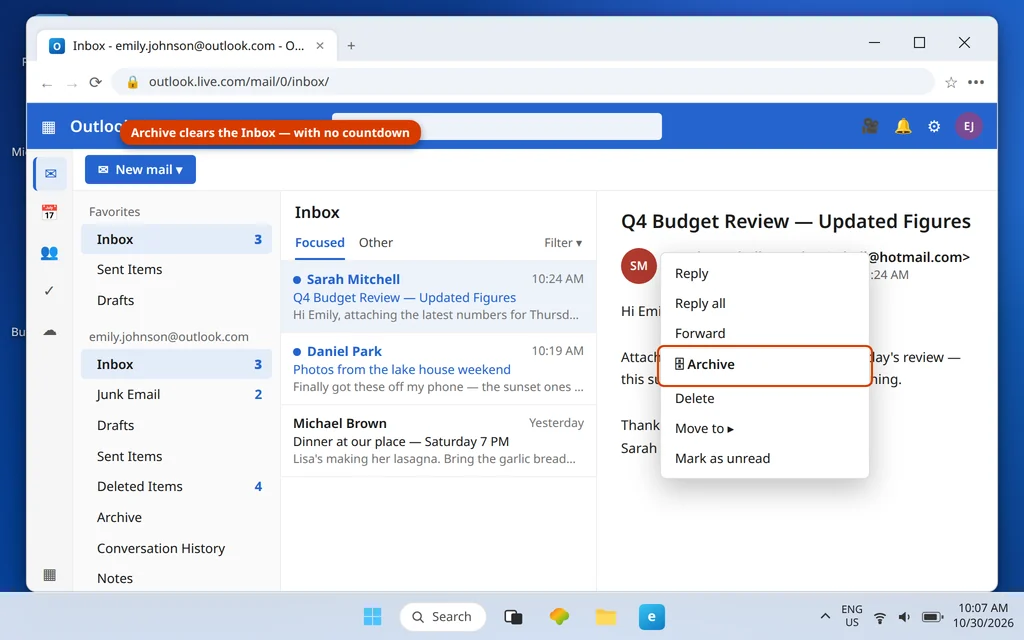Viewport: 1024px width, 640px height.
Task: Open the To Do checkmark icon
Action: click(49, 291)
